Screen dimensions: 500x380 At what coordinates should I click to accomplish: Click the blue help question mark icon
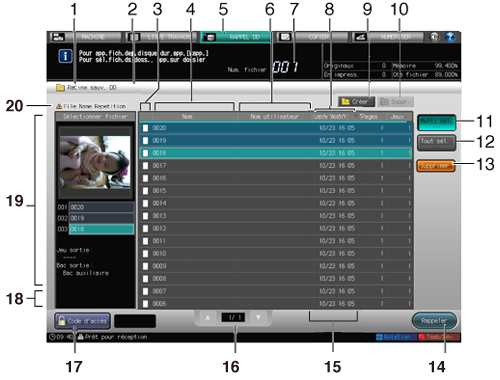(450, 37)
